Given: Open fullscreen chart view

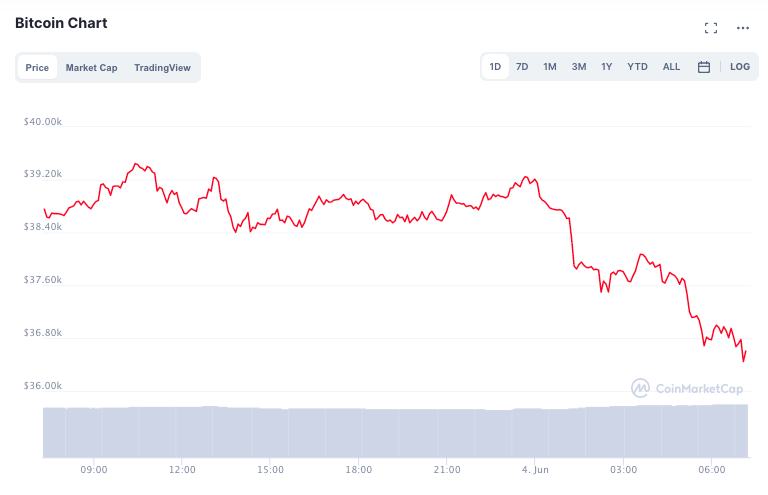Looking at the screenshot, I should click(711, 28).
